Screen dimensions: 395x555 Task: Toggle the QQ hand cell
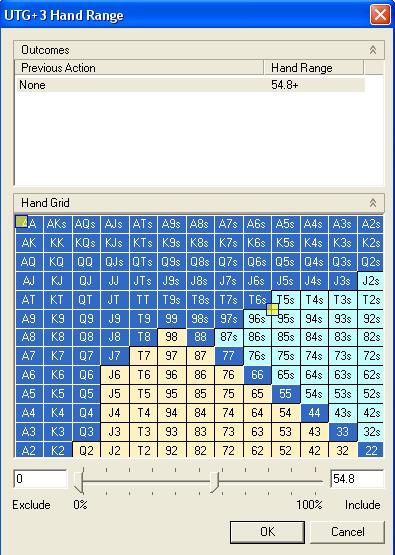[x=86, y=262]
